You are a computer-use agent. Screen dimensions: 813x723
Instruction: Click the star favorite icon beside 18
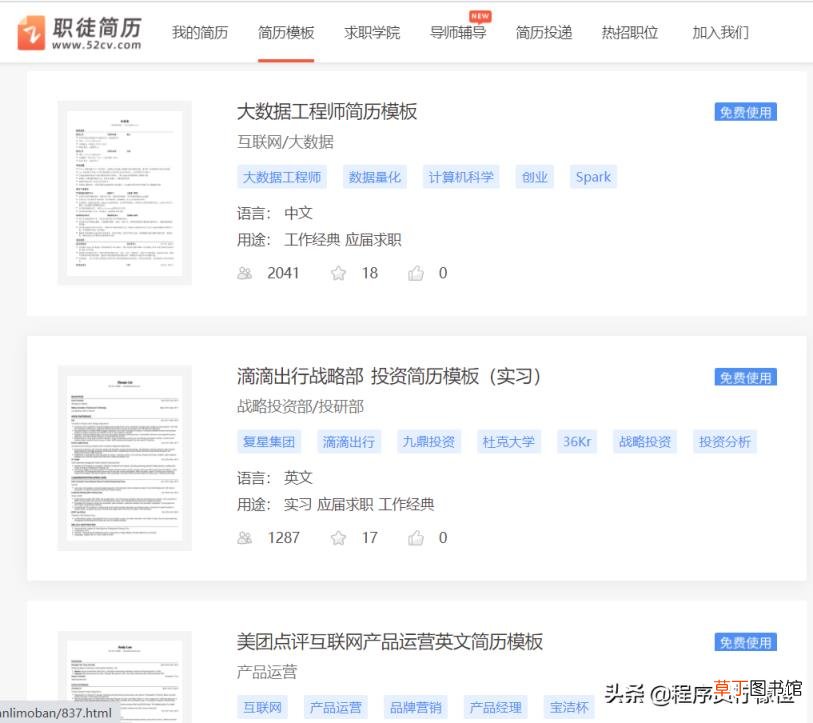(338, 273)
